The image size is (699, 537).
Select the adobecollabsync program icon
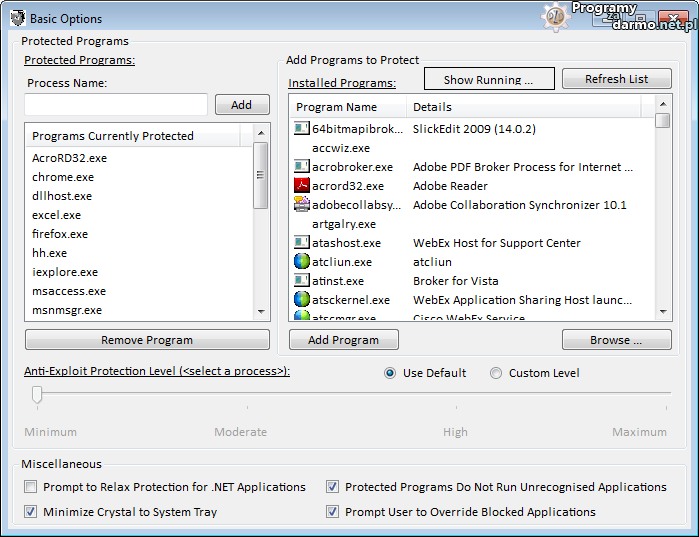pyautogui.click(x=302, y=205)
